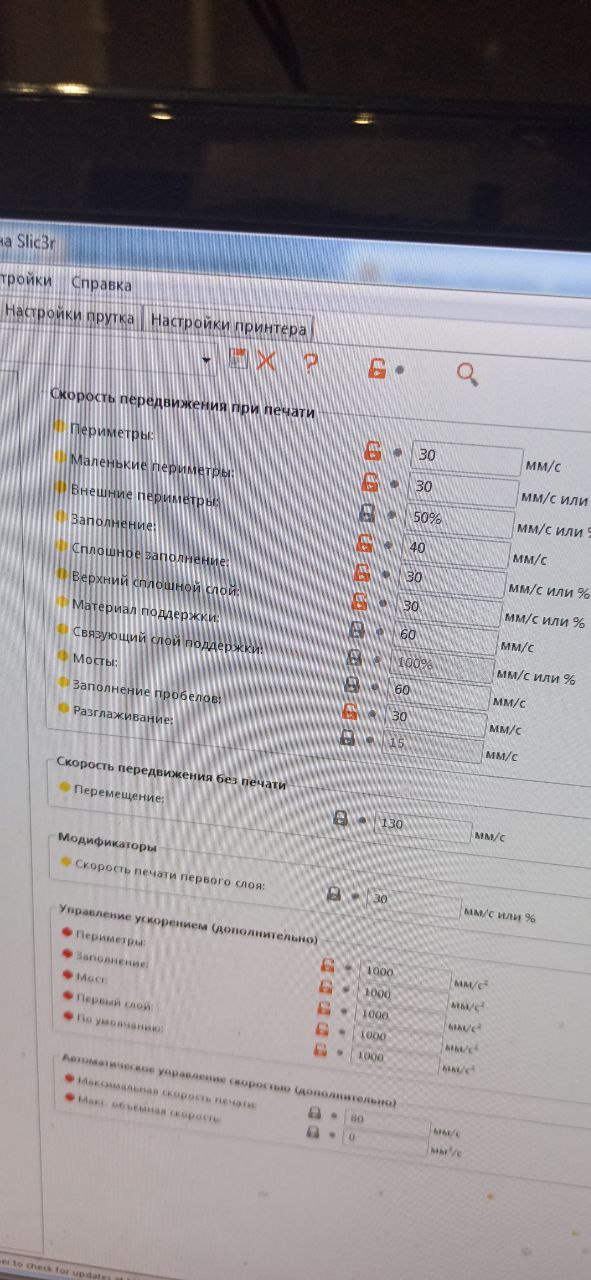Edit the Разглаживание speed field showing 15

[432, 744]
